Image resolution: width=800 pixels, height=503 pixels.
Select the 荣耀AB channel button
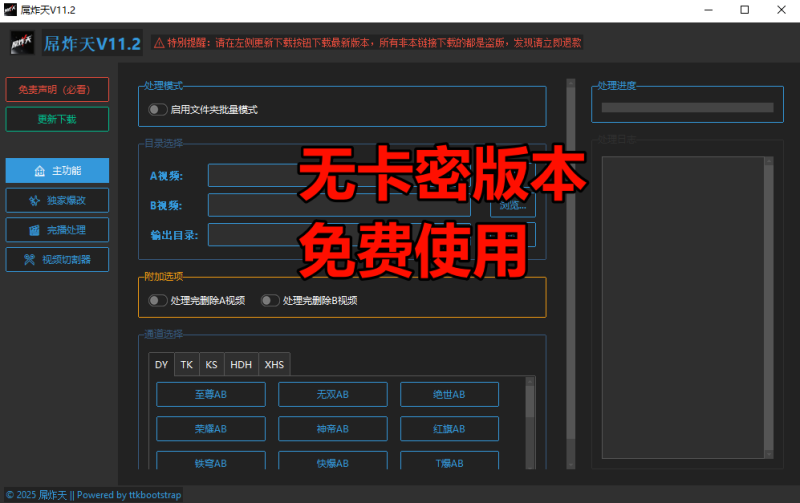[x=211, y=429]
